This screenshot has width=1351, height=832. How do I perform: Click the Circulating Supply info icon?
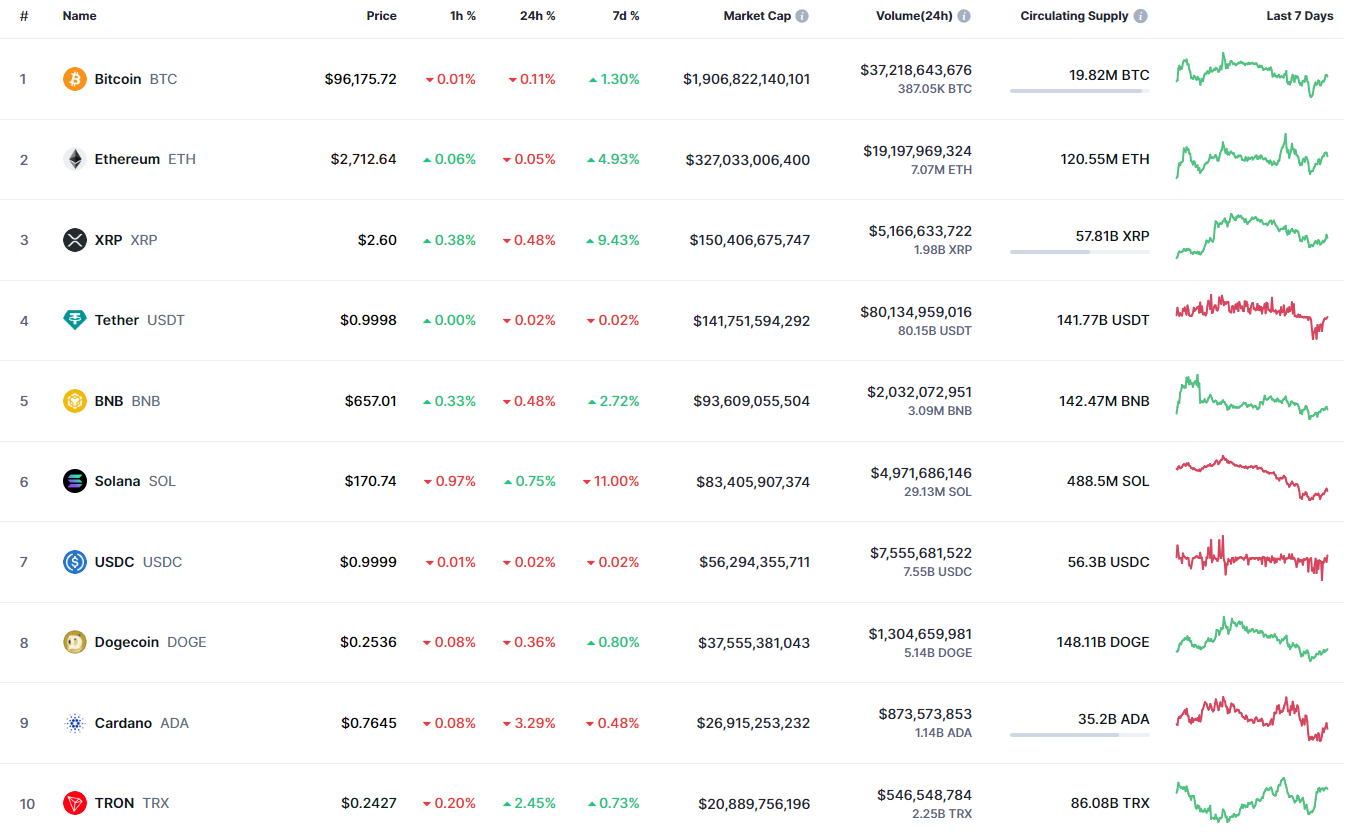(1141, 16)
